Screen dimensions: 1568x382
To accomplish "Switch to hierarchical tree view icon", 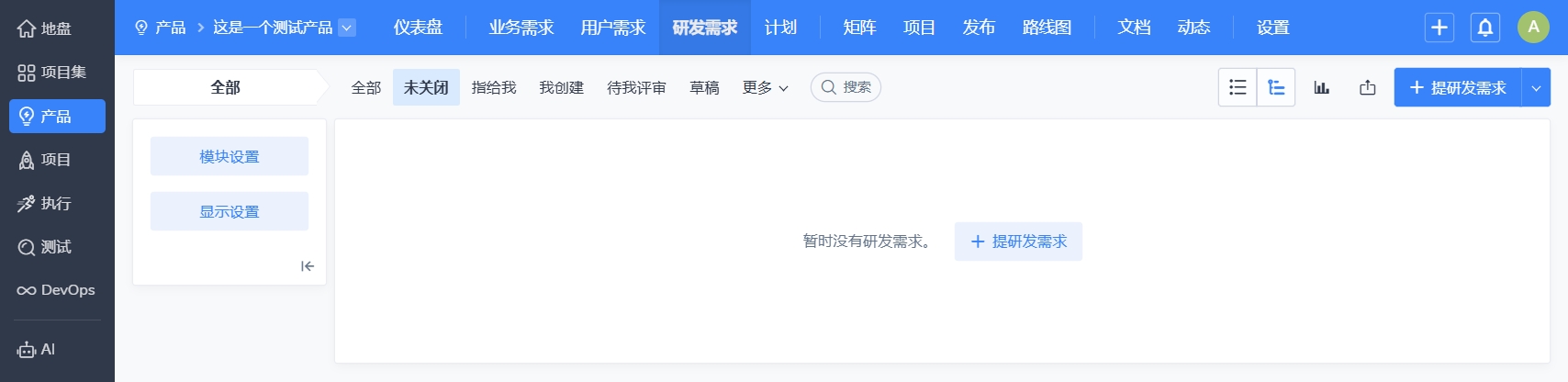I will point(1276,87).
